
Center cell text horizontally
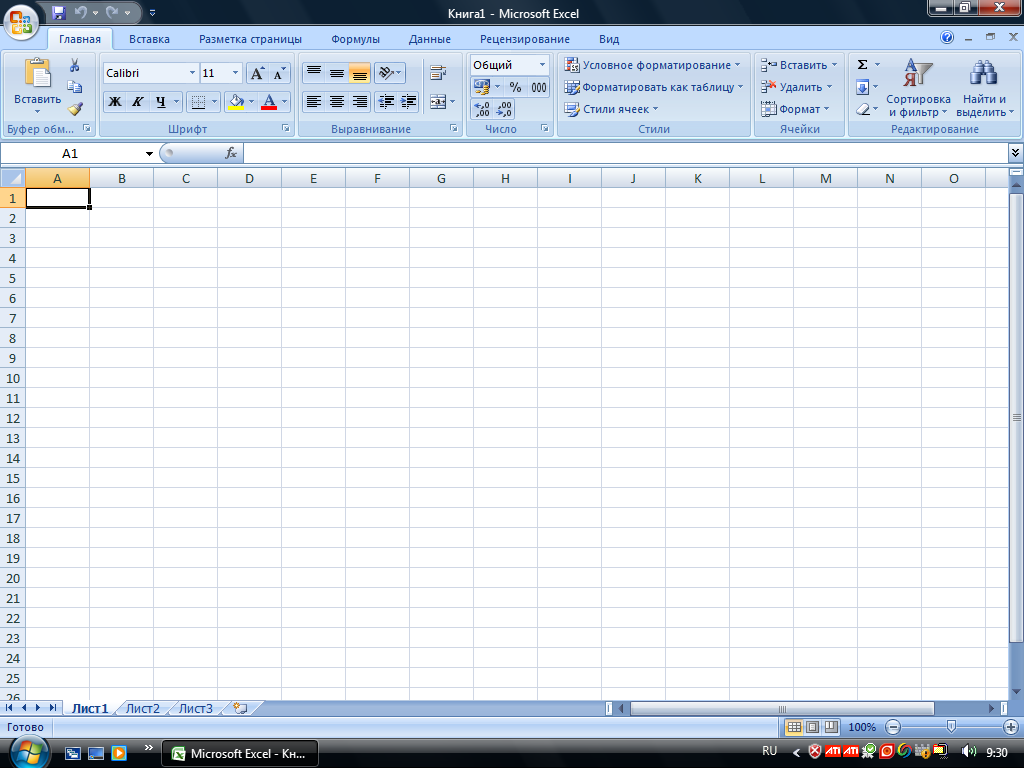pos(336,101)
